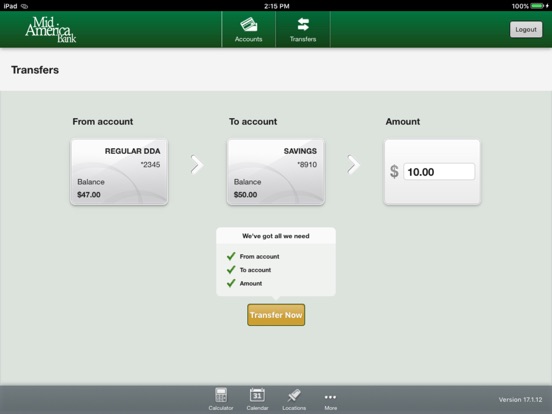Open the Calendar tool
Image resolution: width=552 pixels, height=414 pixels.
[257, 399]
